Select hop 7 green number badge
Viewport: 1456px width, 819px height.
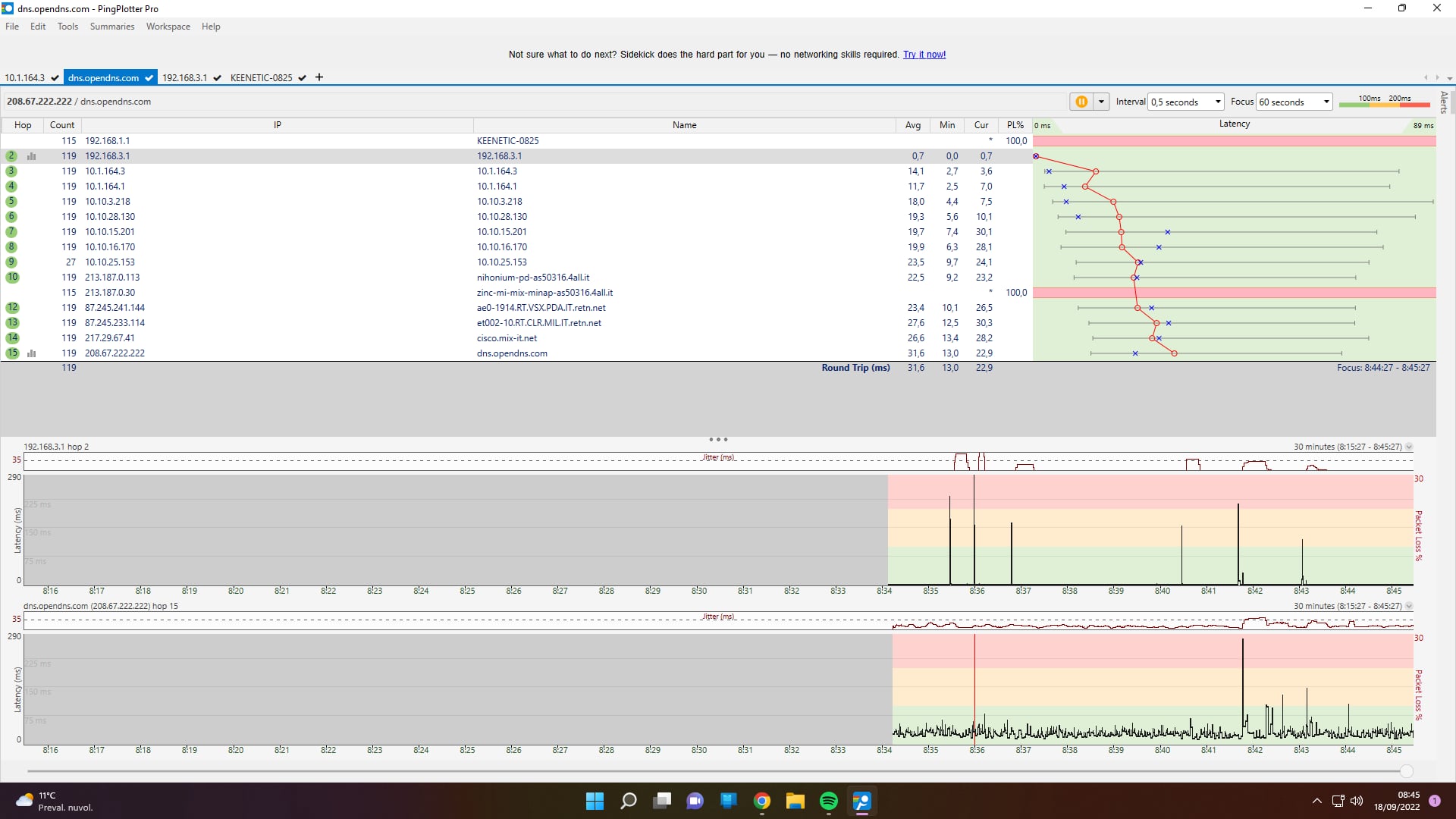point(11,232)
